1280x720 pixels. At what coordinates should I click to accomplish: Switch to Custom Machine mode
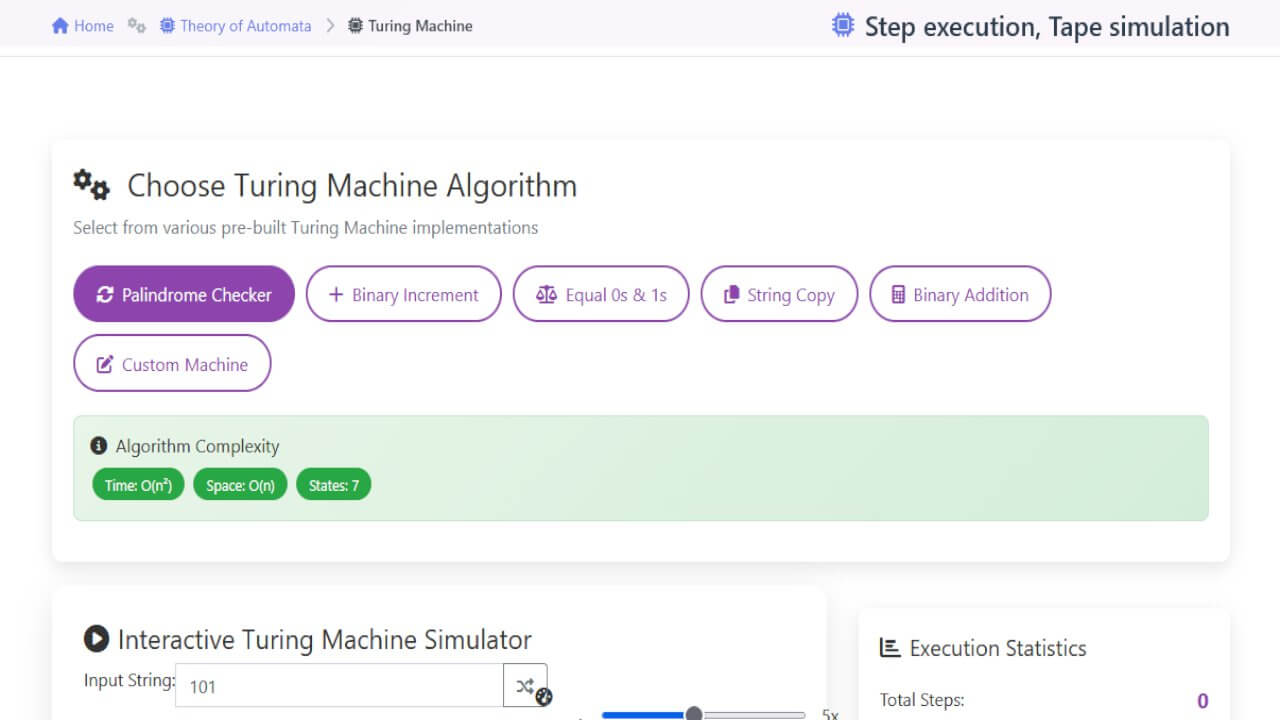172,364
